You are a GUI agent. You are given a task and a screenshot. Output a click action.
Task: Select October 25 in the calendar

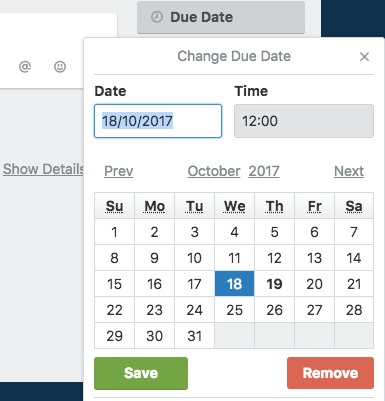coord(234,310)
